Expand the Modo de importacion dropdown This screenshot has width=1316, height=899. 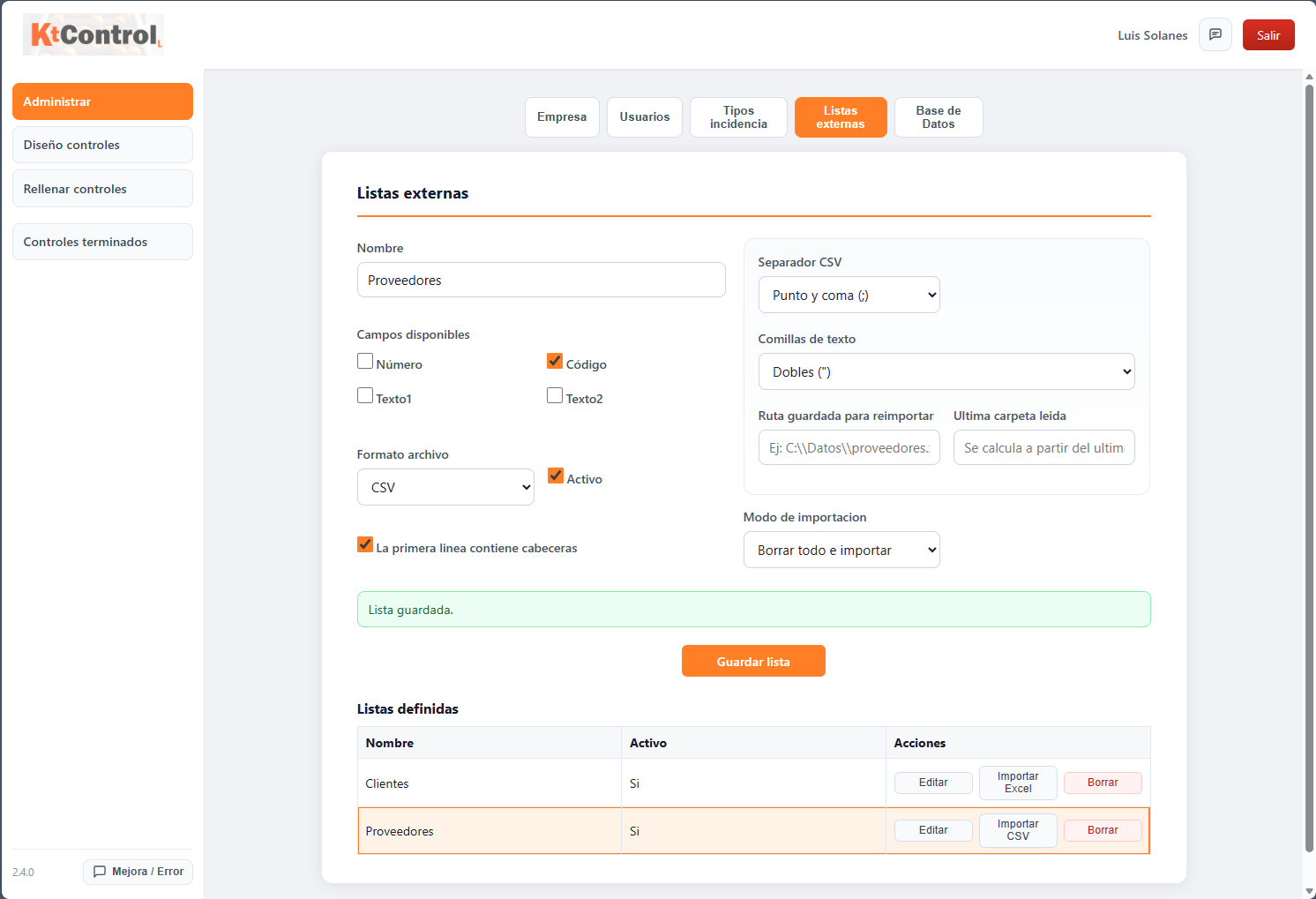click(841, 551)
